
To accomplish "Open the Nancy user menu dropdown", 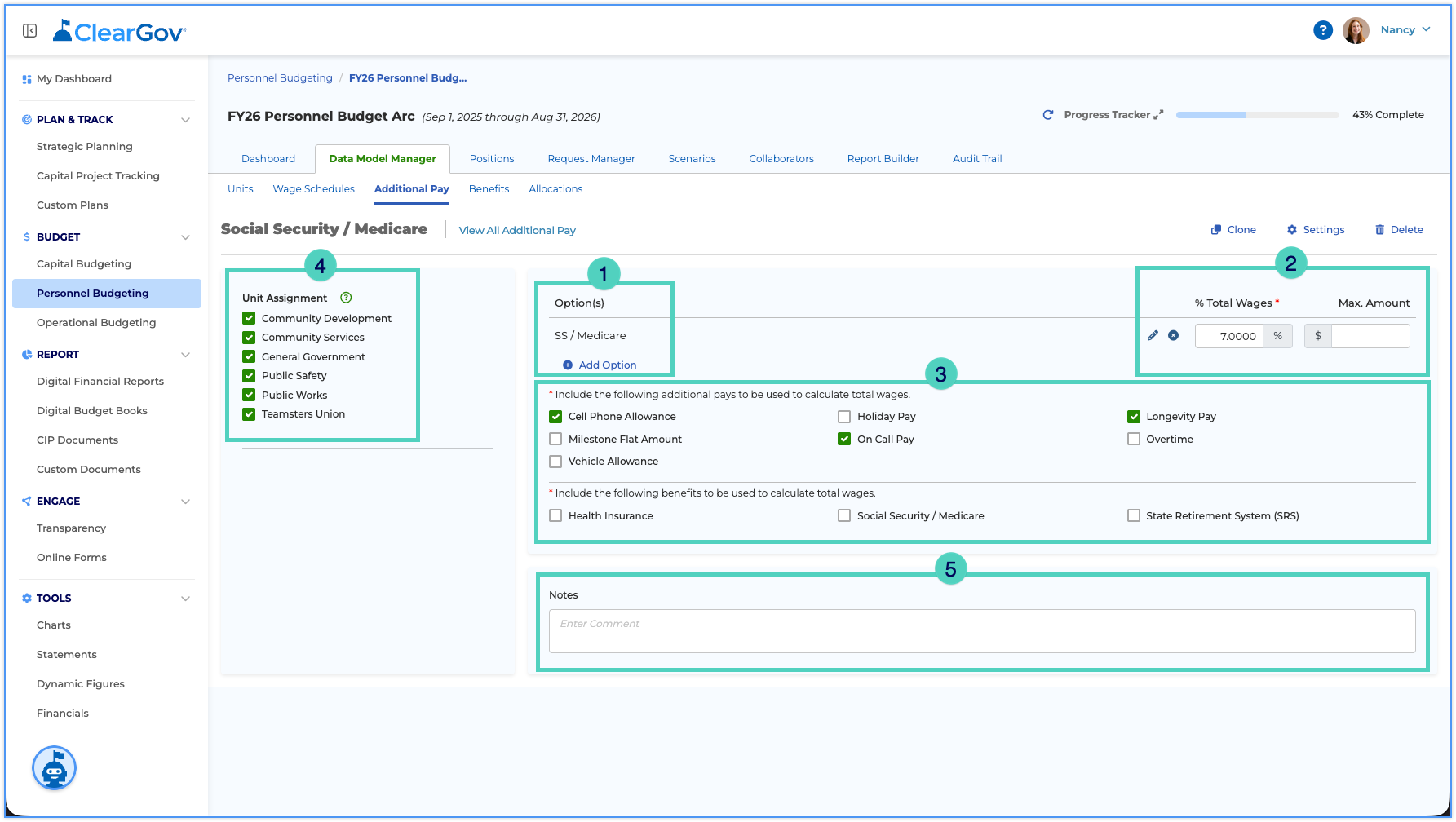I will tap(1405, 30).
